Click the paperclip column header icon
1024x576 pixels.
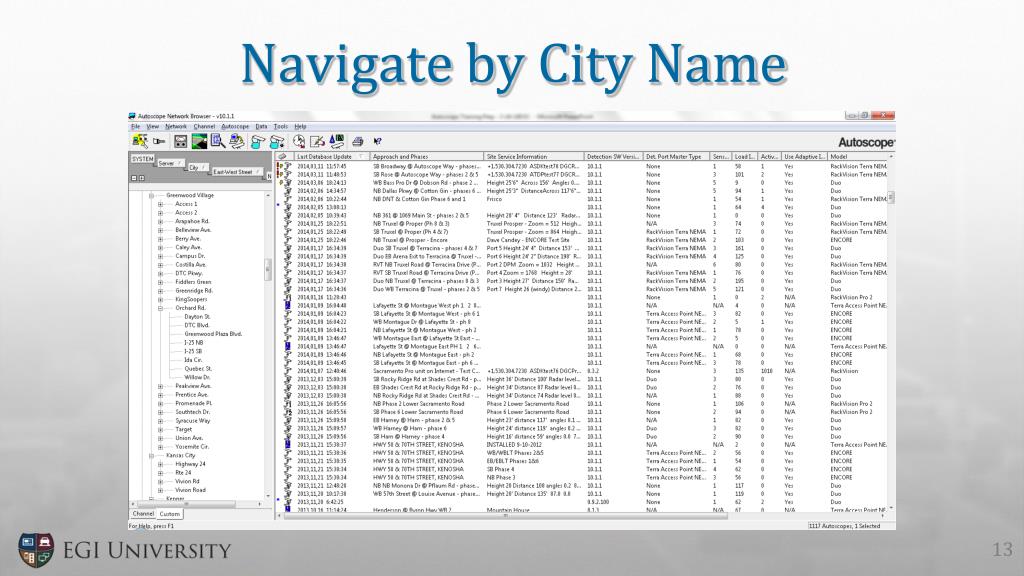pos(282,157)
